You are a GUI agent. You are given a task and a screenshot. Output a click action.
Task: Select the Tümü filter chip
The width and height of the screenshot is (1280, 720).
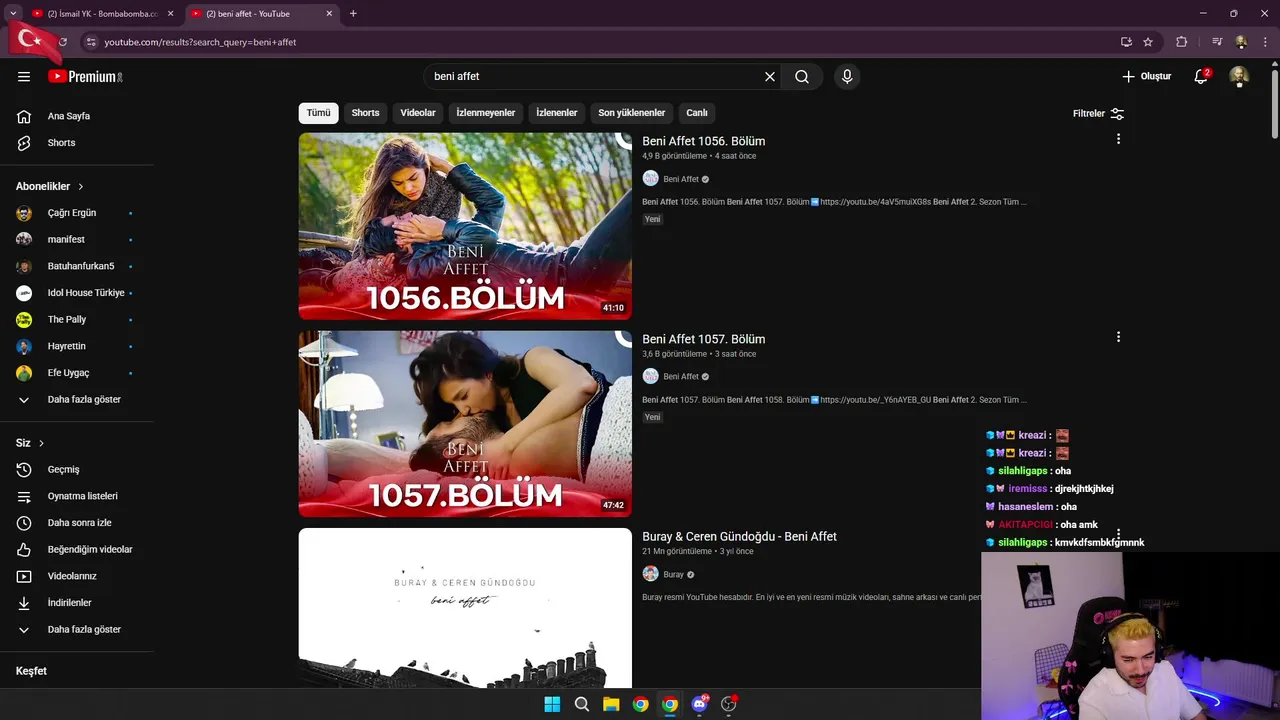(x=318, y=113)
